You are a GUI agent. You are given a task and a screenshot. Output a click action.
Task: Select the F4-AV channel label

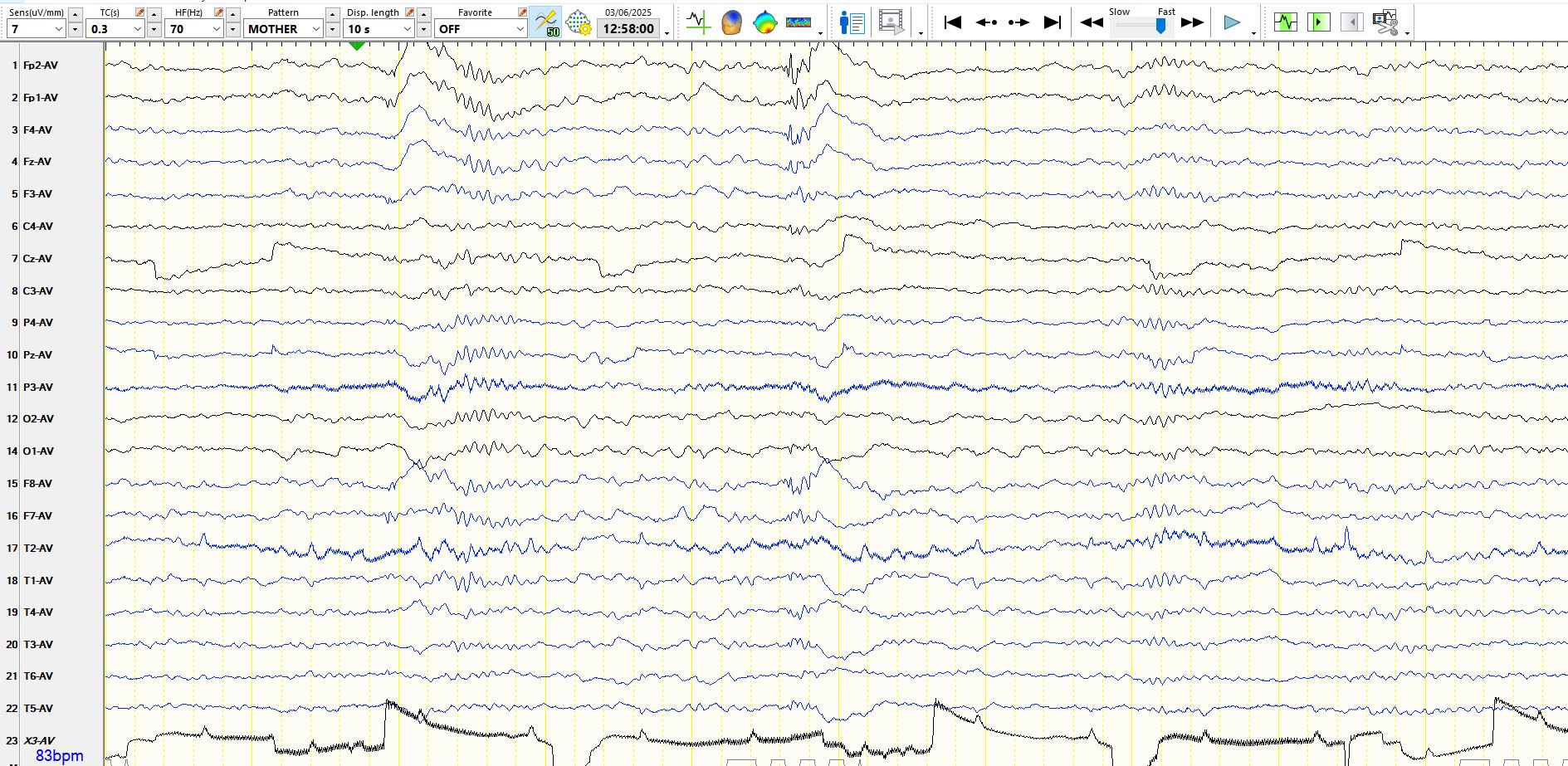[37, 130]
